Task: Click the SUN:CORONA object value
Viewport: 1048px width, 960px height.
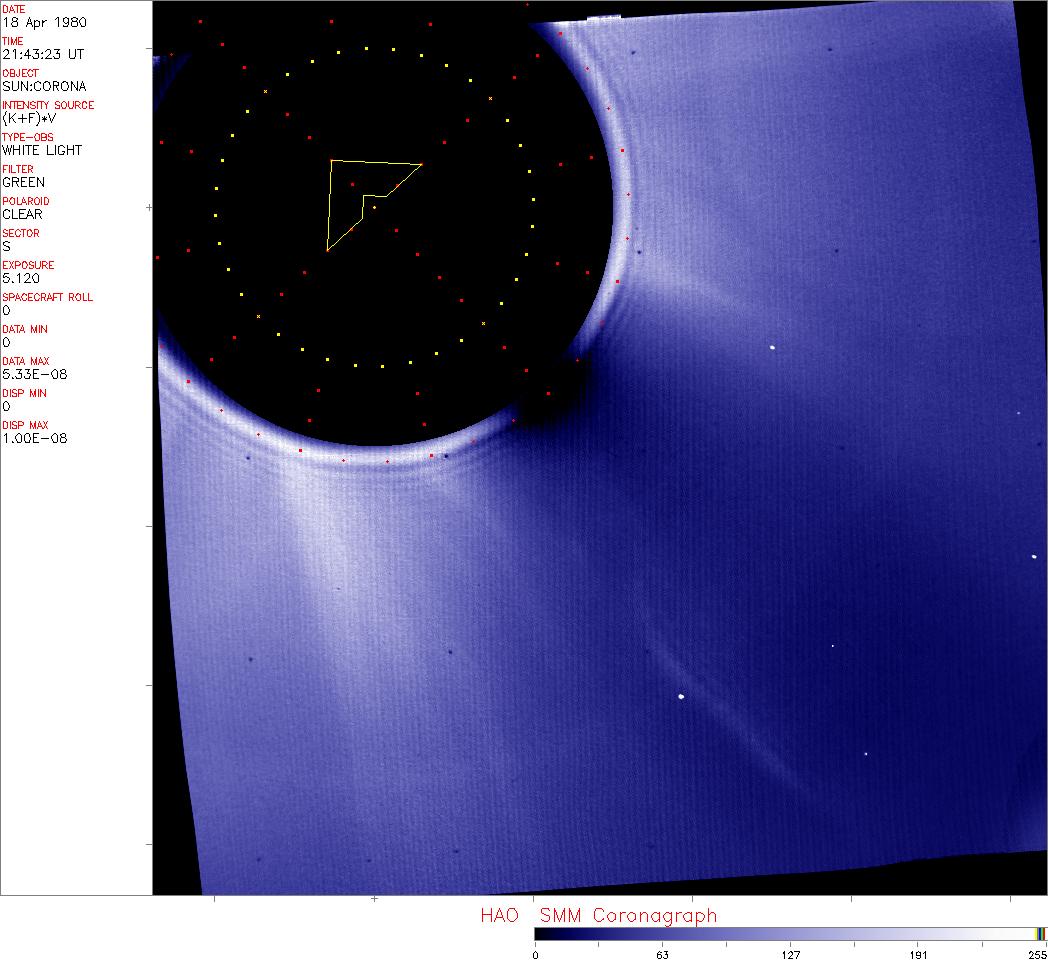Action: [x=44, y=86]
